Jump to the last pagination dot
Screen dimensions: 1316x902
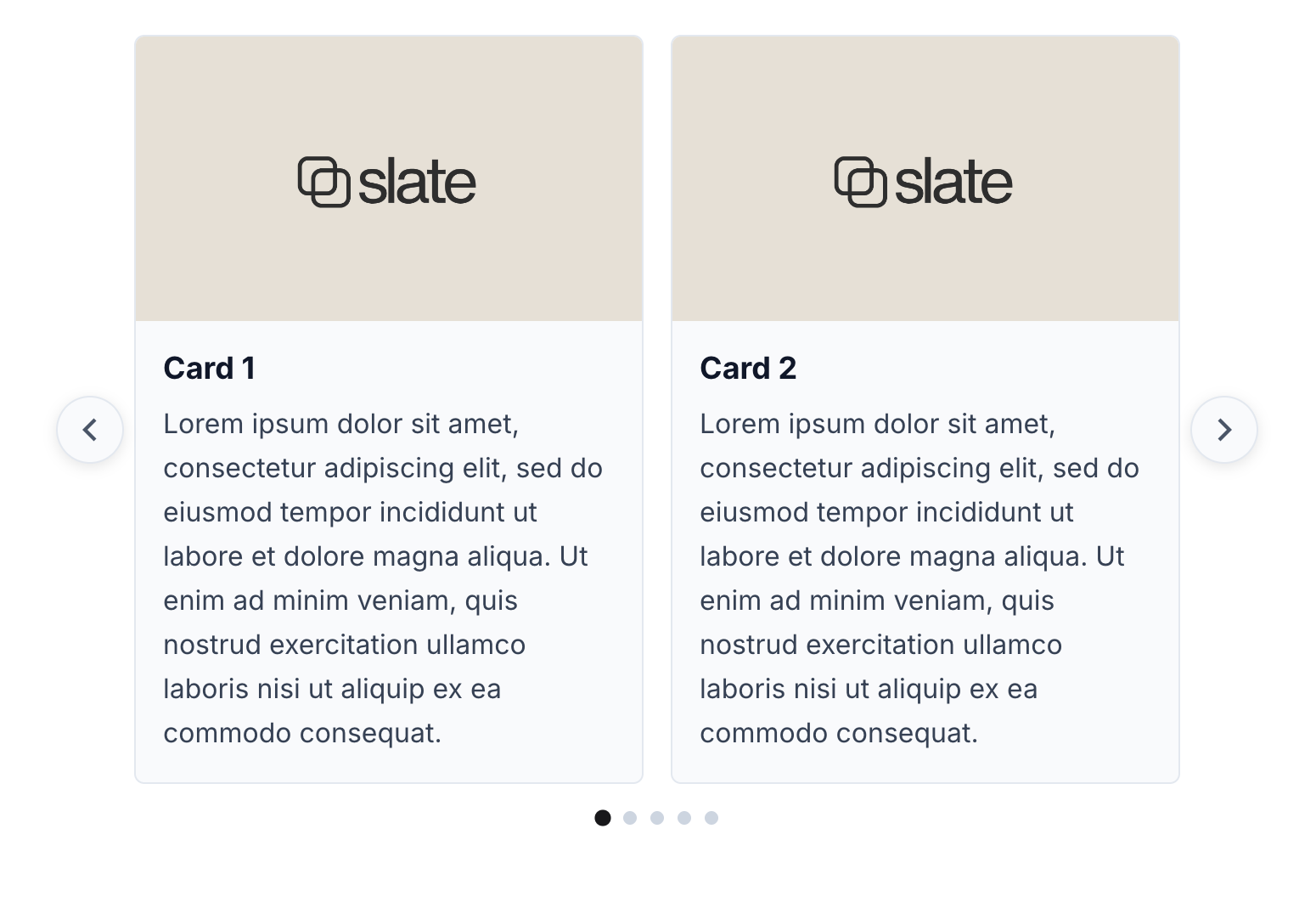point(711,818)
